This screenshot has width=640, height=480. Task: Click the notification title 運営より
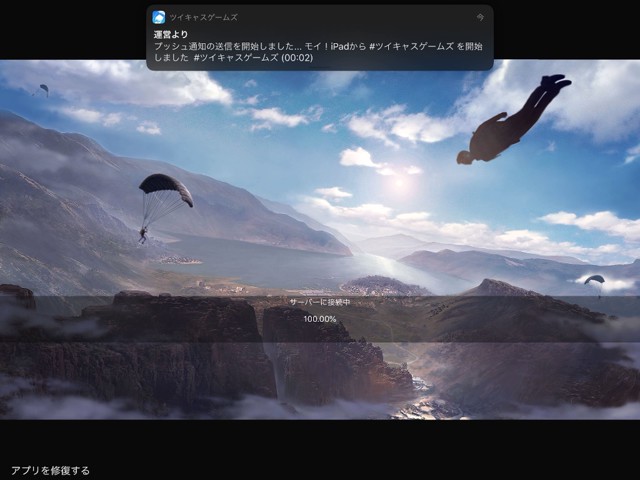coord(171,35)
